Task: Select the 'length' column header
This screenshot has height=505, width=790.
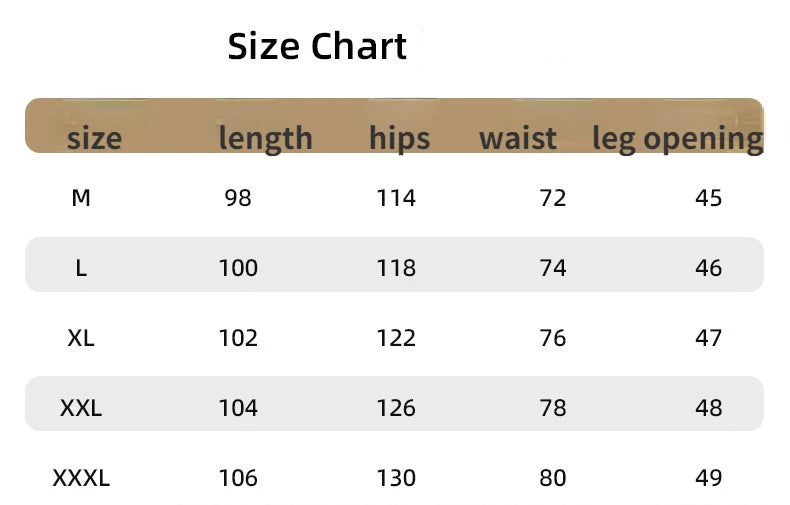Action: coord(266,140)
